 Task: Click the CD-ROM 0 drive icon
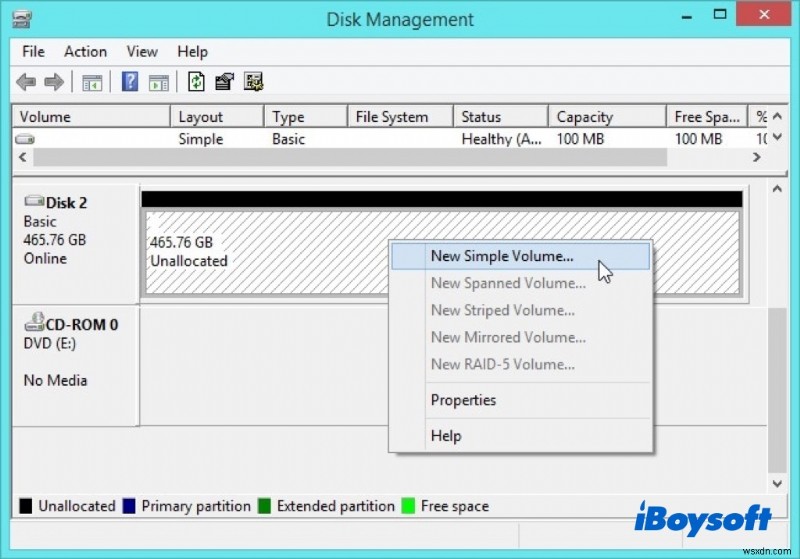[34, 322]
